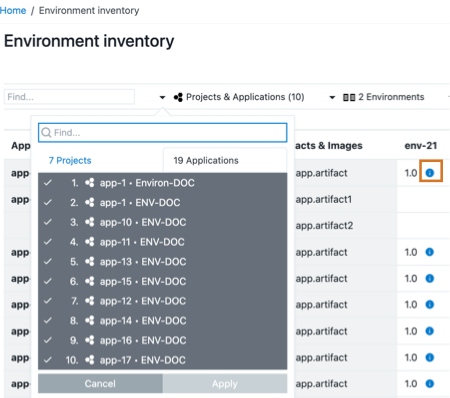The width and height of the screenshot is (450, 398).
Task: Open info icon in last row env-21 cell
Action: [430, 384]
